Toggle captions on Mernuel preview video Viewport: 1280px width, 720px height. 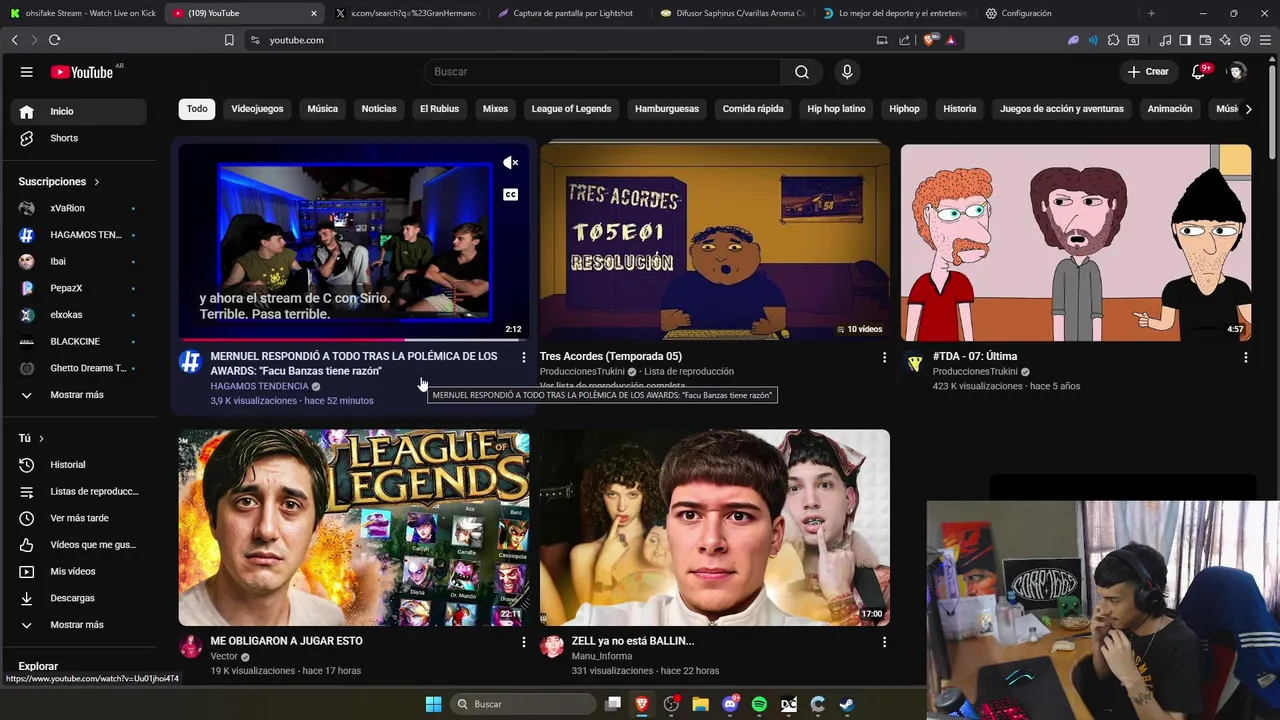tap(510, 195)
